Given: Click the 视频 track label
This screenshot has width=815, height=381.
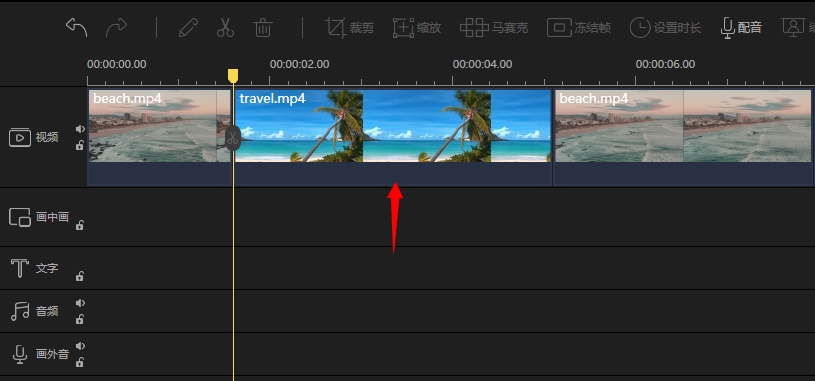Looking at the screenshot, I should (x=47, y=138).
